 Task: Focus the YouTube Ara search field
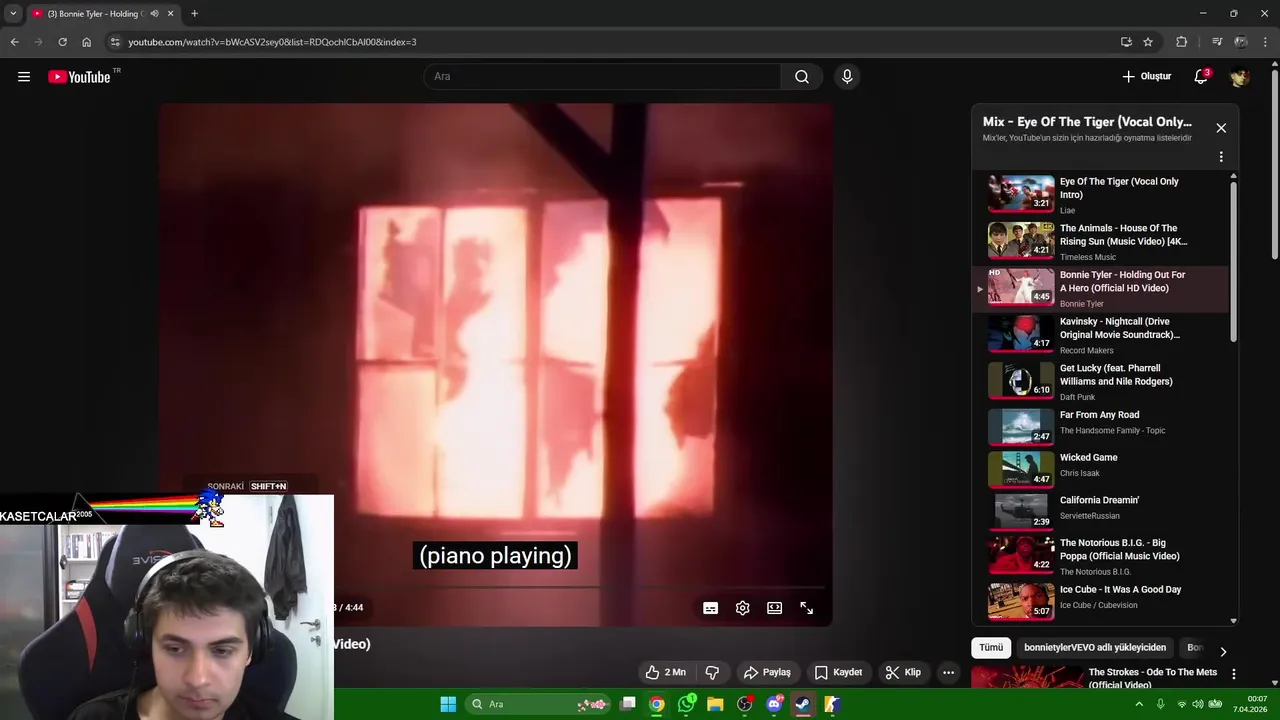(603, 77)
